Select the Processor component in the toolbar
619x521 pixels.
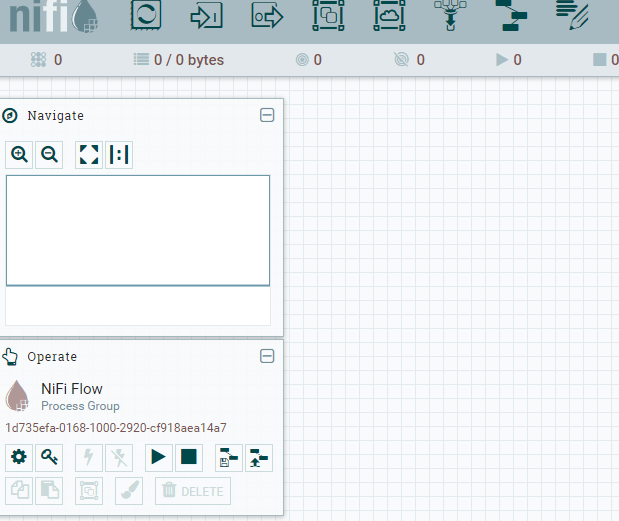(146, 16)
